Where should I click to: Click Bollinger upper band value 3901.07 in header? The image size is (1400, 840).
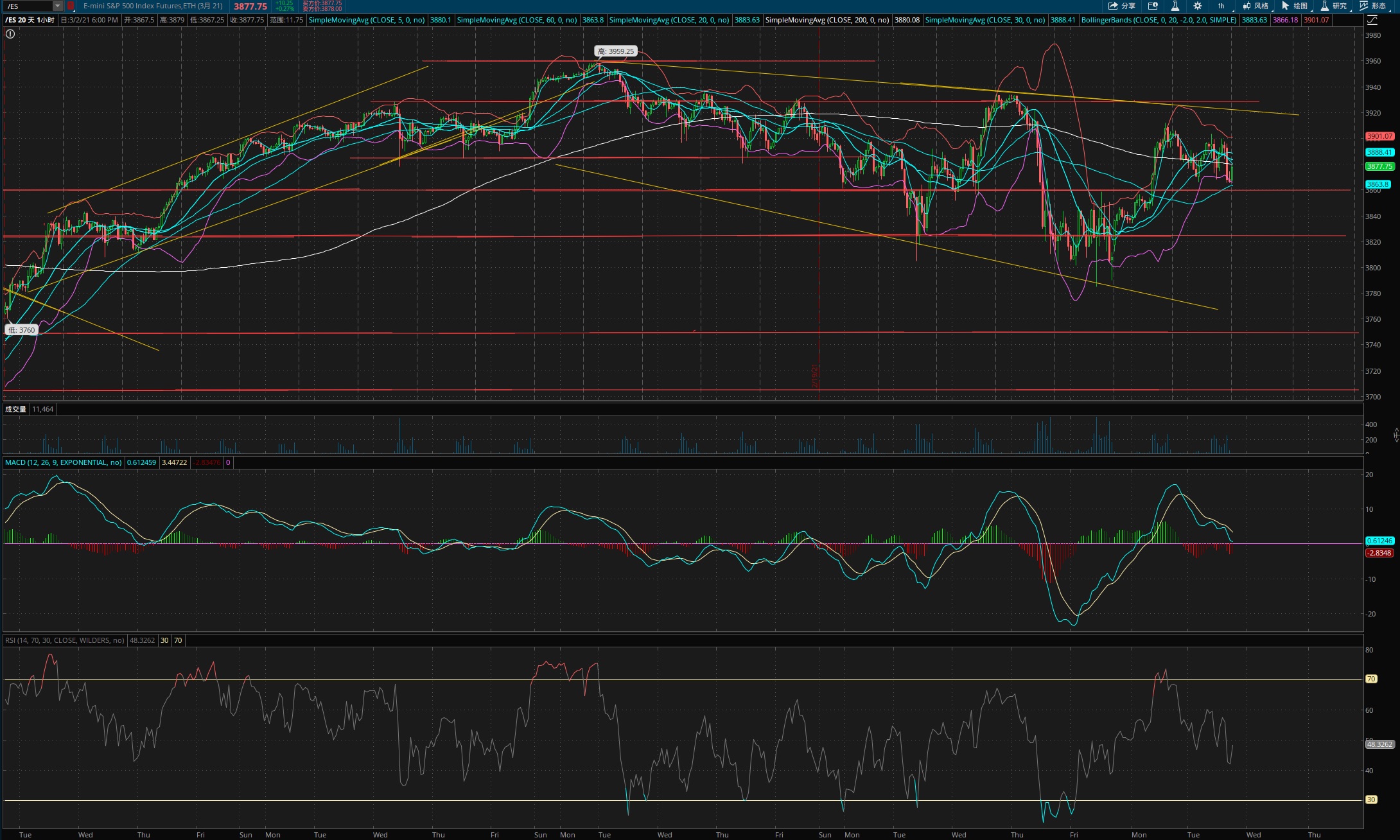[x=1316, y=20]
